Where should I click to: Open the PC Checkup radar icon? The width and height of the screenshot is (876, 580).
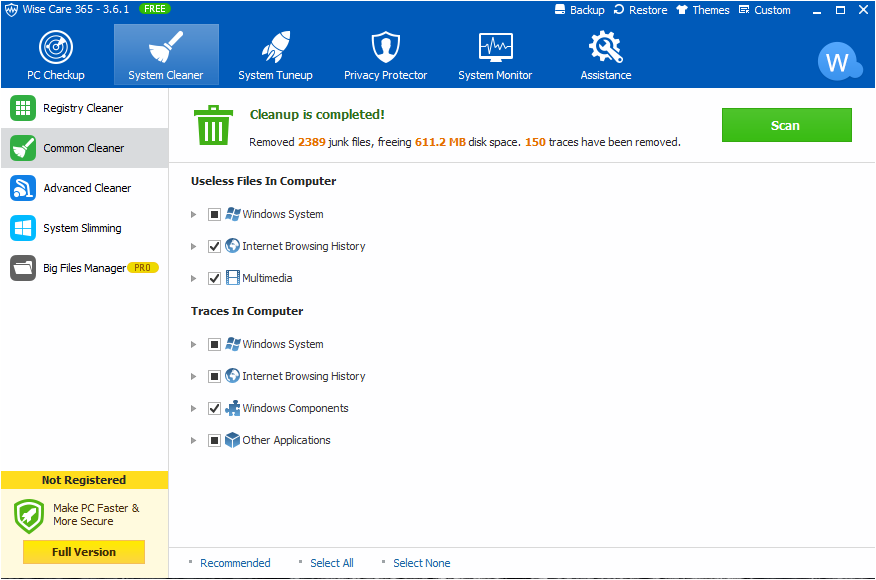point(56,47)
